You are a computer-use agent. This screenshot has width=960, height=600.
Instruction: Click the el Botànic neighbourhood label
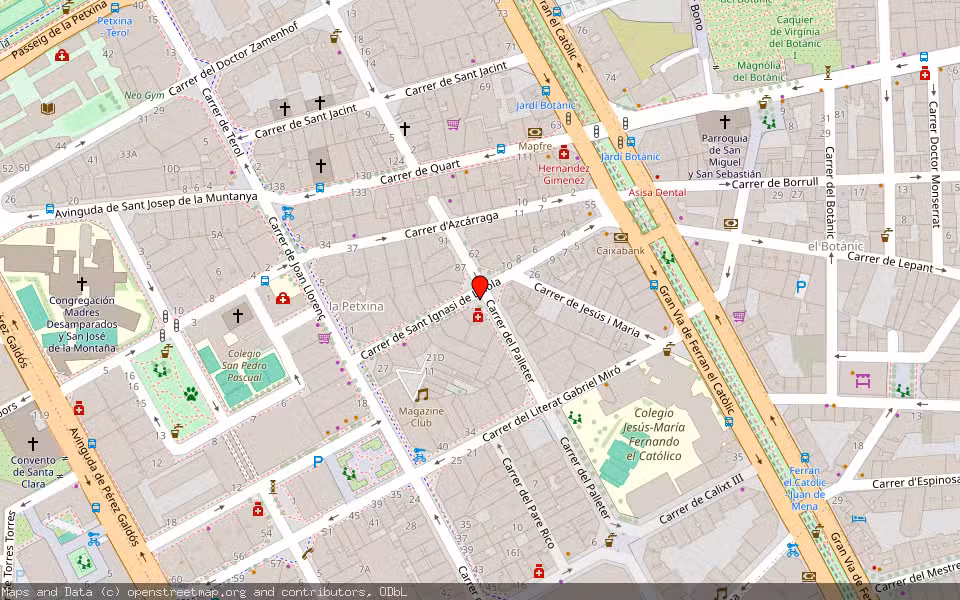tap(836, 246)
